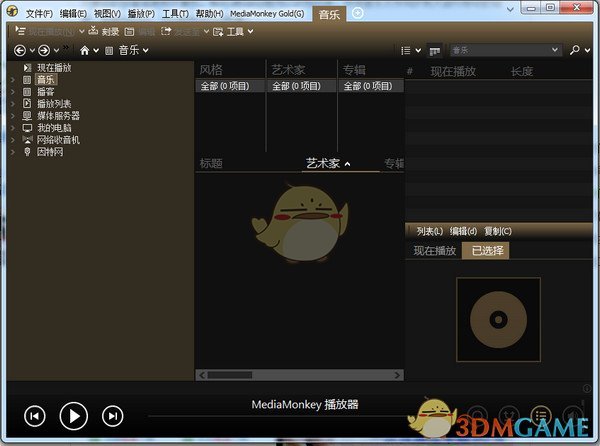Click the forward navigation arrow icon

pyautogui.click(x=44, y=50)
